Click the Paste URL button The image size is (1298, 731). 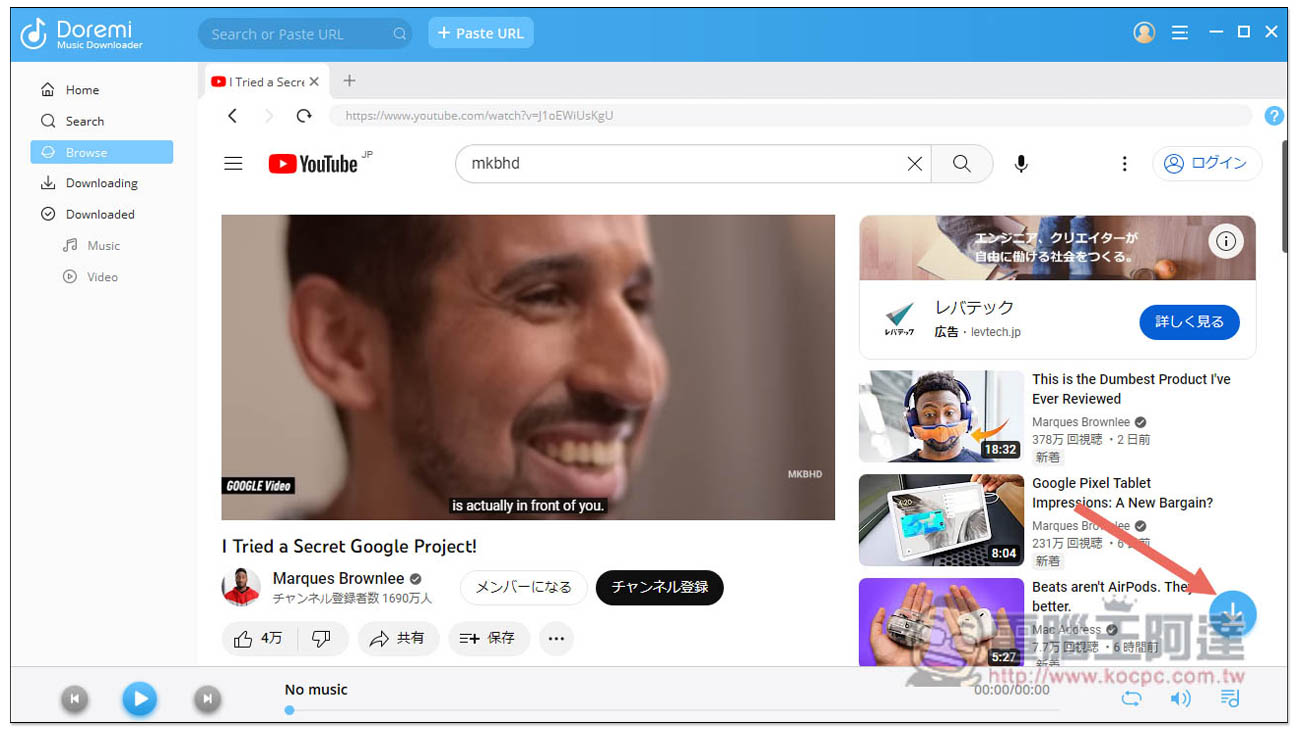(x=481, y=33)
